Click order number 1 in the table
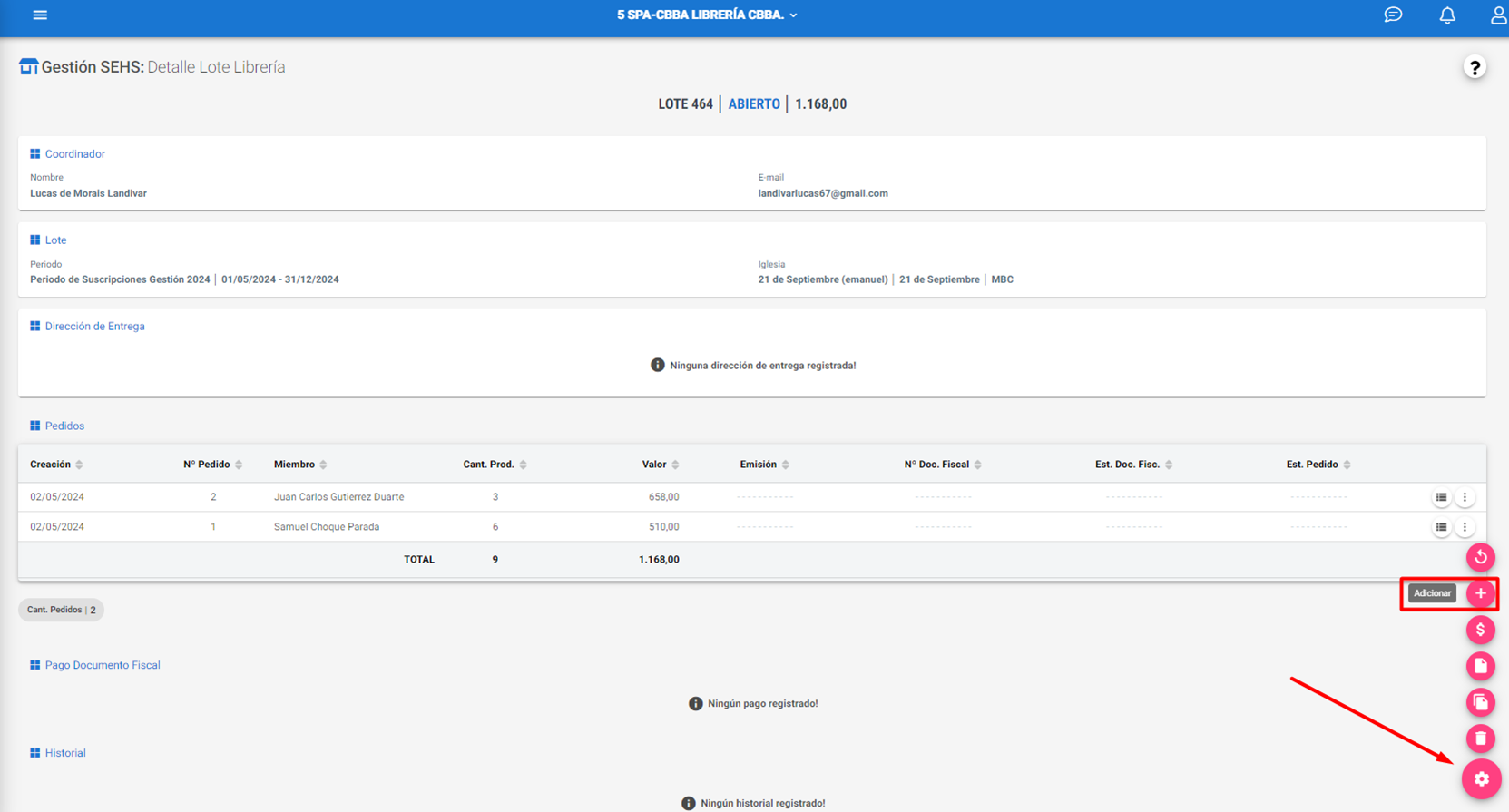This screenshot has width=1509, height=812. click(213, 527)
